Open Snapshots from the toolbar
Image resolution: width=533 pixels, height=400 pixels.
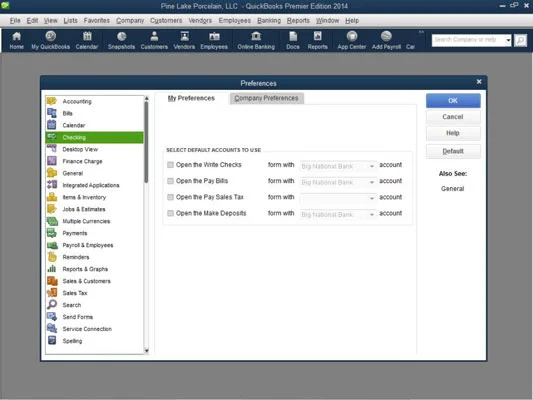(x=121, y=40)
